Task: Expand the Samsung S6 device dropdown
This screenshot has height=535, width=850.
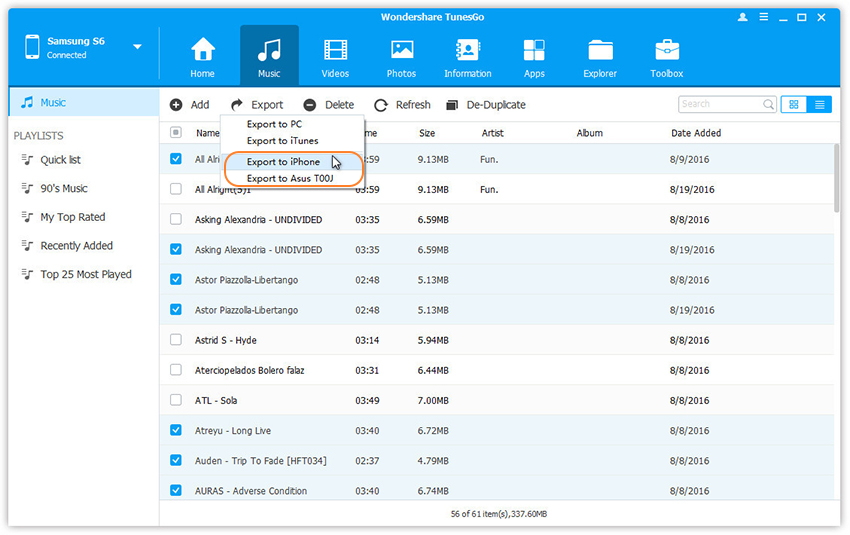Action: (x=138, y=47)
